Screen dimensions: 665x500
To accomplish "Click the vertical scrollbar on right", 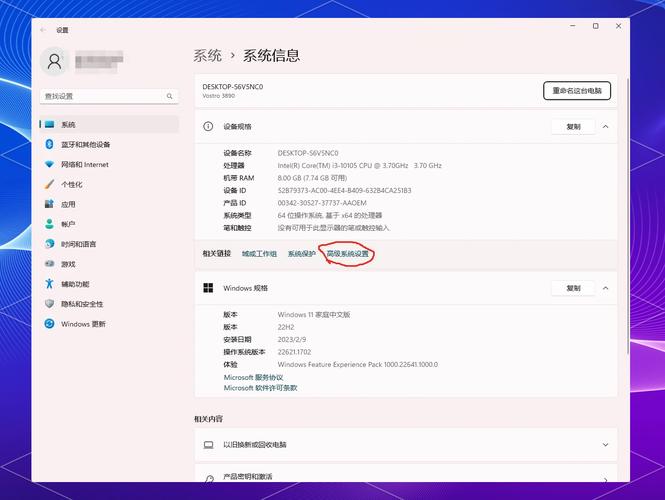I will coord(628,216).
